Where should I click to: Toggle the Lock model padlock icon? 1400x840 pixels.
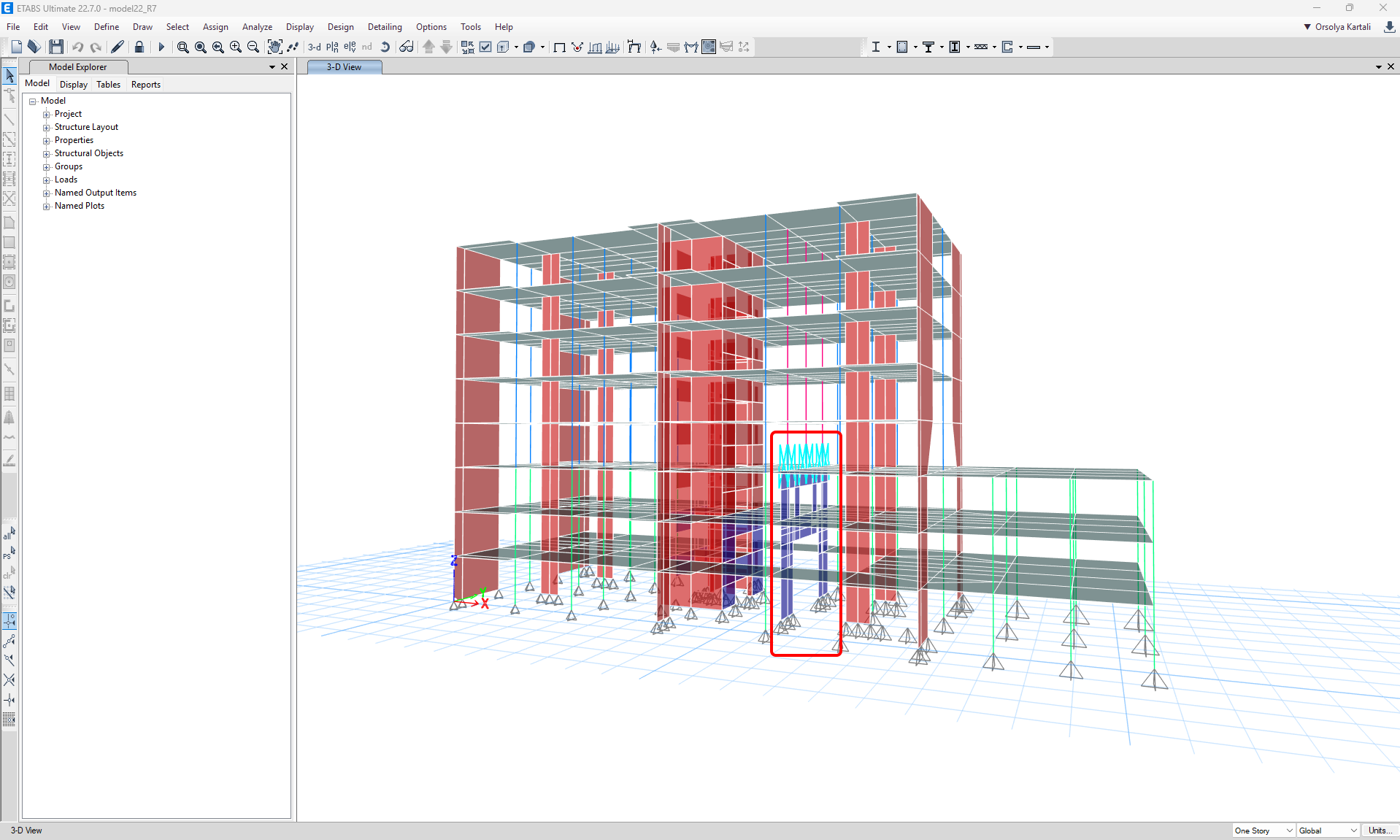click(x=139, y=47)
